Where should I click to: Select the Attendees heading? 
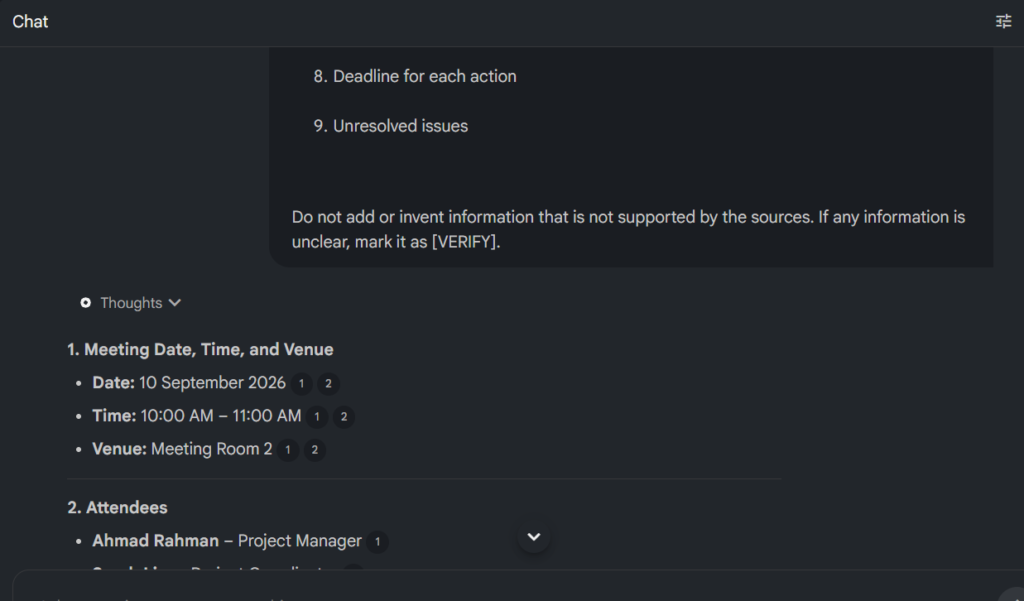118,508
